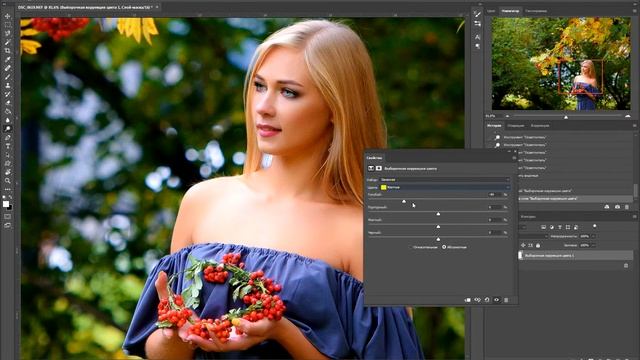This screenshot has height=360, width=640.
Task: Select the Healing Brush tool
Action: [x=7, y=68]
